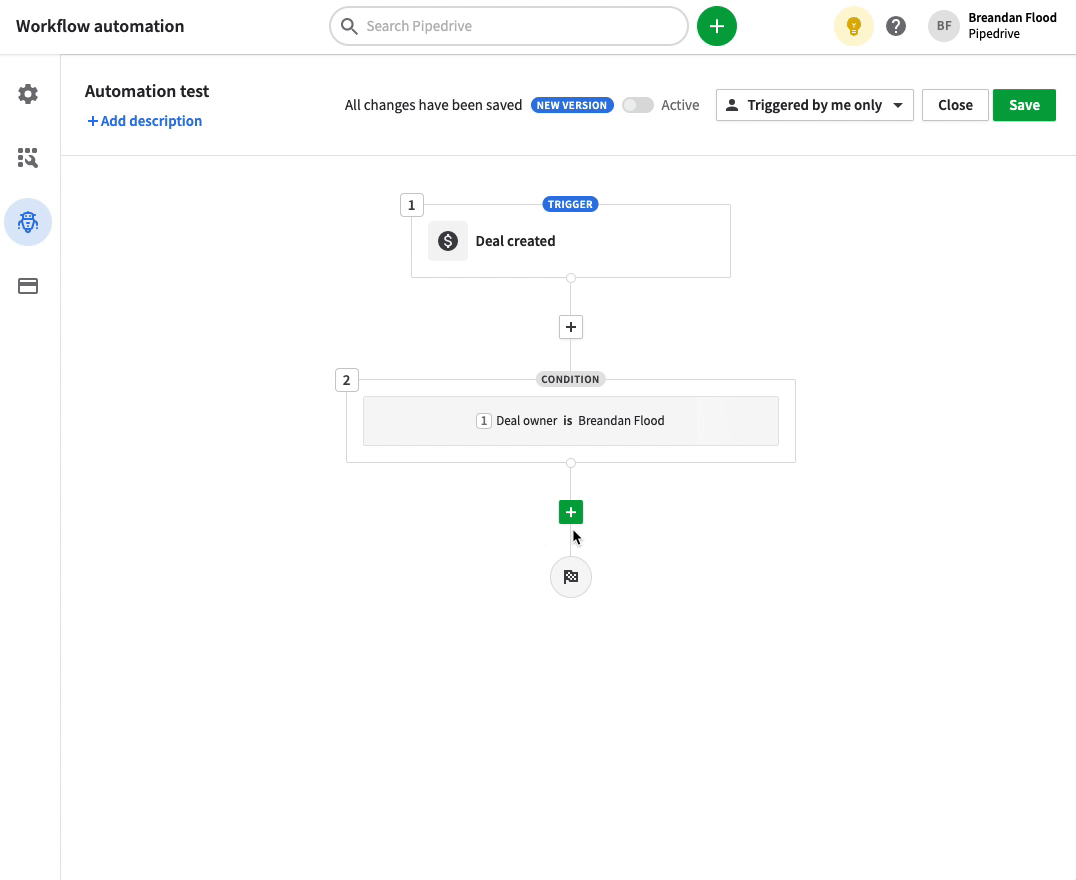This screenshot has width=1076, height=880.
Task: Save the automation
Action: tap(1024, 104)
